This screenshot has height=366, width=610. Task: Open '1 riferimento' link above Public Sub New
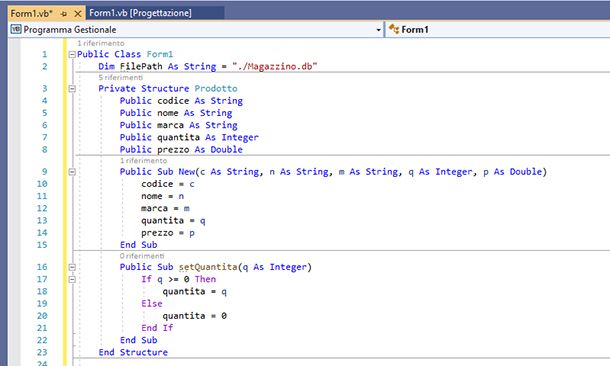(x=144, y=161)
